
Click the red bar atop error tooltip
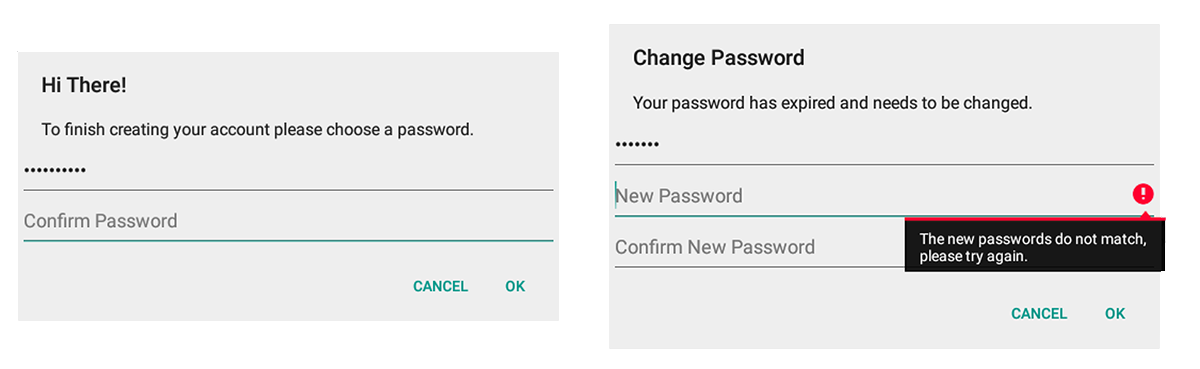pyautogui.click(x=1035, y=217)
